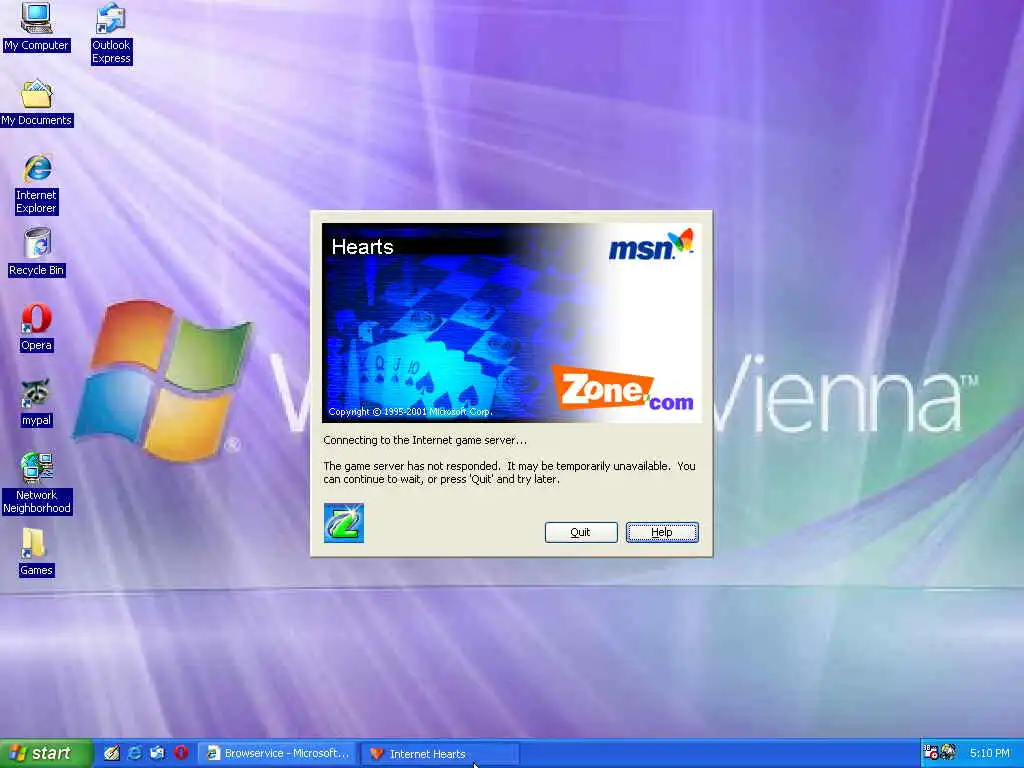Switch to Internet Hearts taskbar button
This screenshot has width=1024, height=768.
point(440,754)
